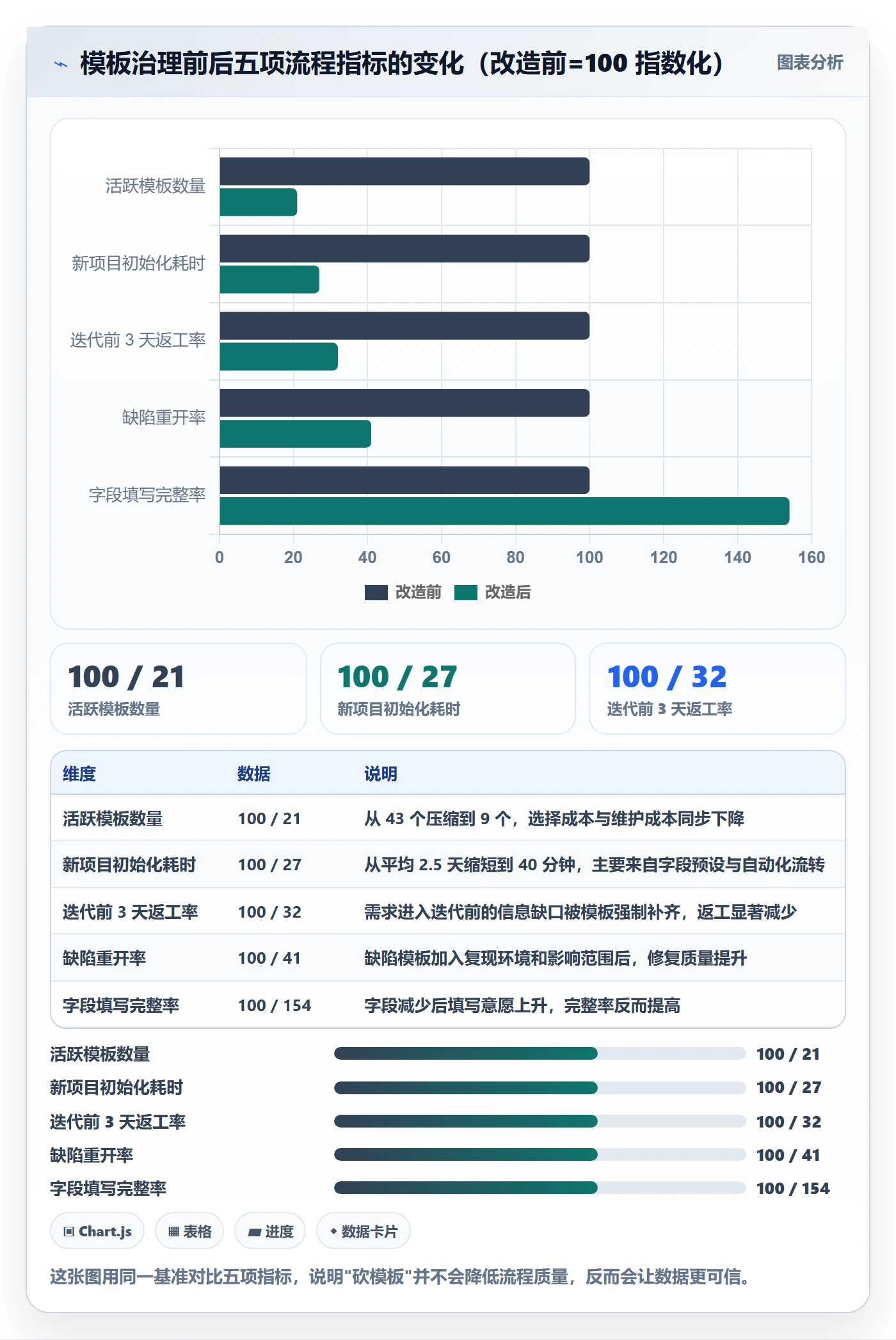Click the 迭代前 3 天返工率 progress bar
896x1340 pixels.
tap(540, 1121)
